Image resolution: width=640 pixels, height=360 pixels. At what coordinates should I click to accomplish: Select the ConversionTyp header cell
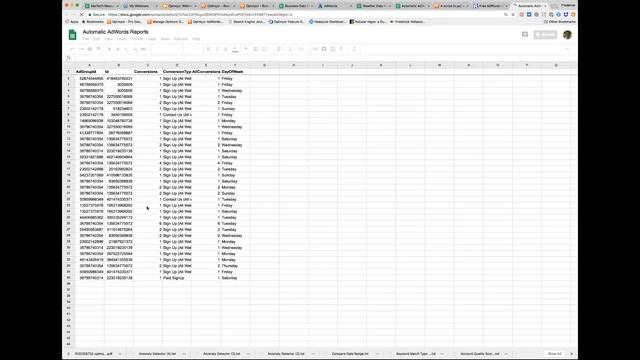[x=177, y=71]
